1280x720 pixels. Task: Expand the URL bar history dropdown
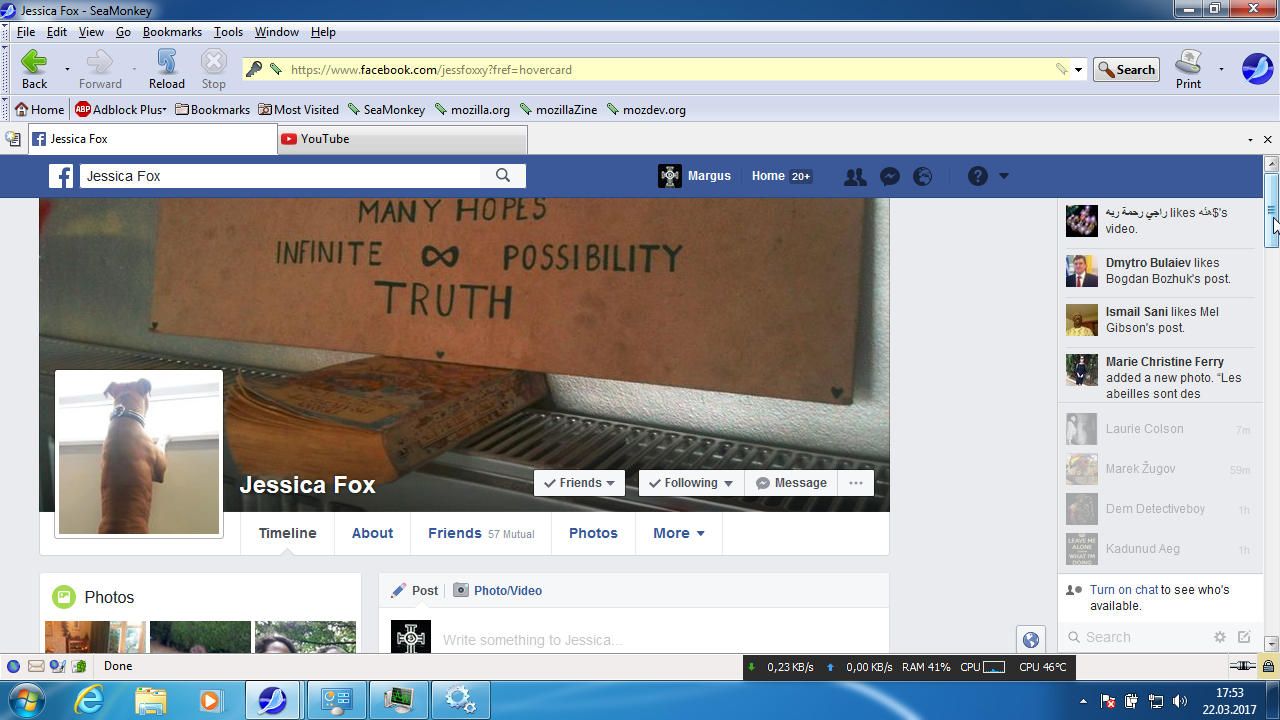[1078, 70]
